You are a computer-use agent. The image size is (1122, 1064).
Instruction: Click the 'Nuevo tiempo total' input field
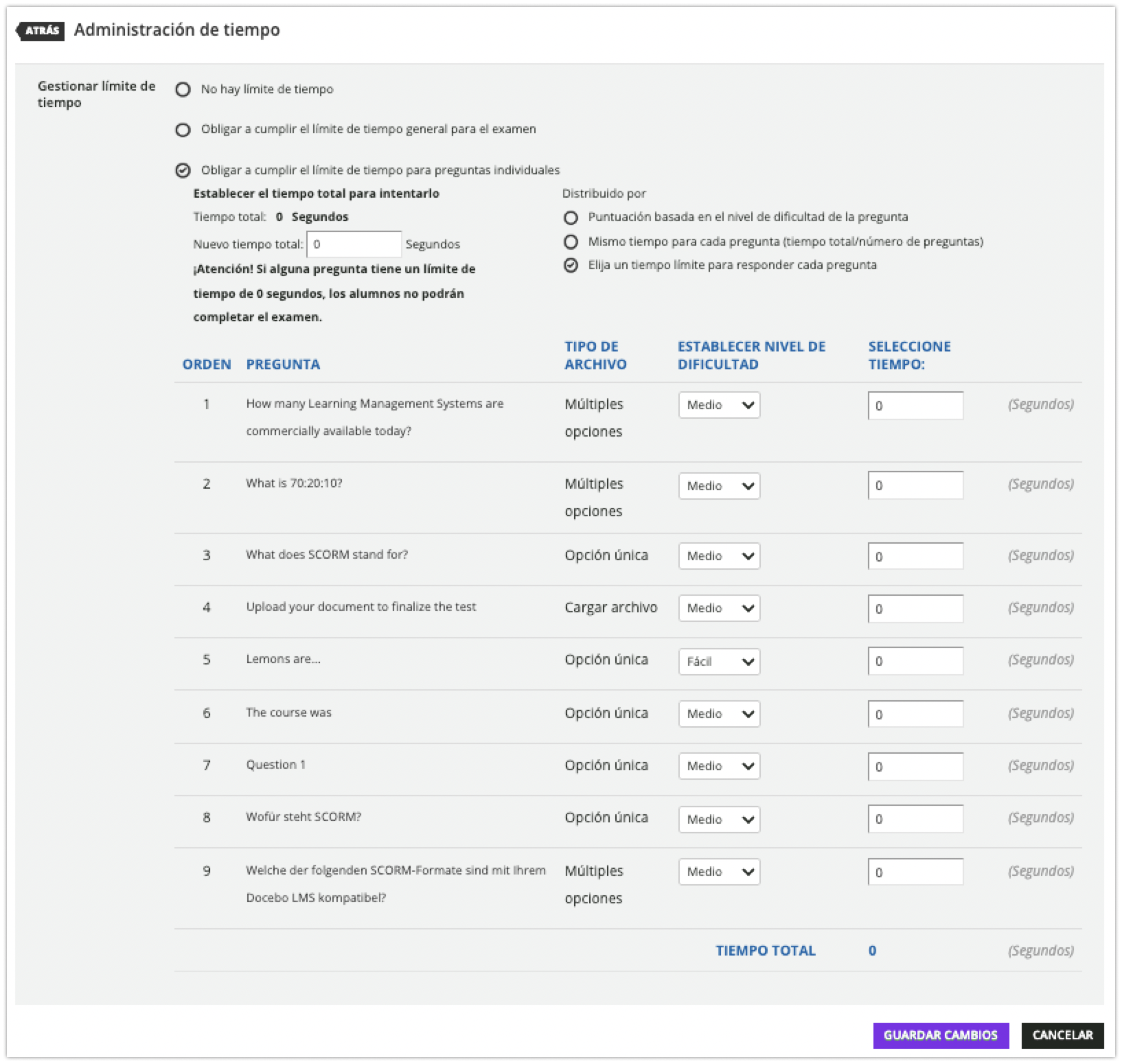coord(354,244)
